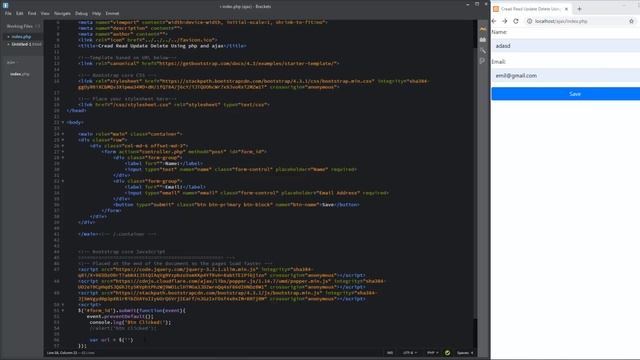This screenshot has width=640, height=360.
Task: Open the PHP language mode dropdown
Action: point(432,353)
